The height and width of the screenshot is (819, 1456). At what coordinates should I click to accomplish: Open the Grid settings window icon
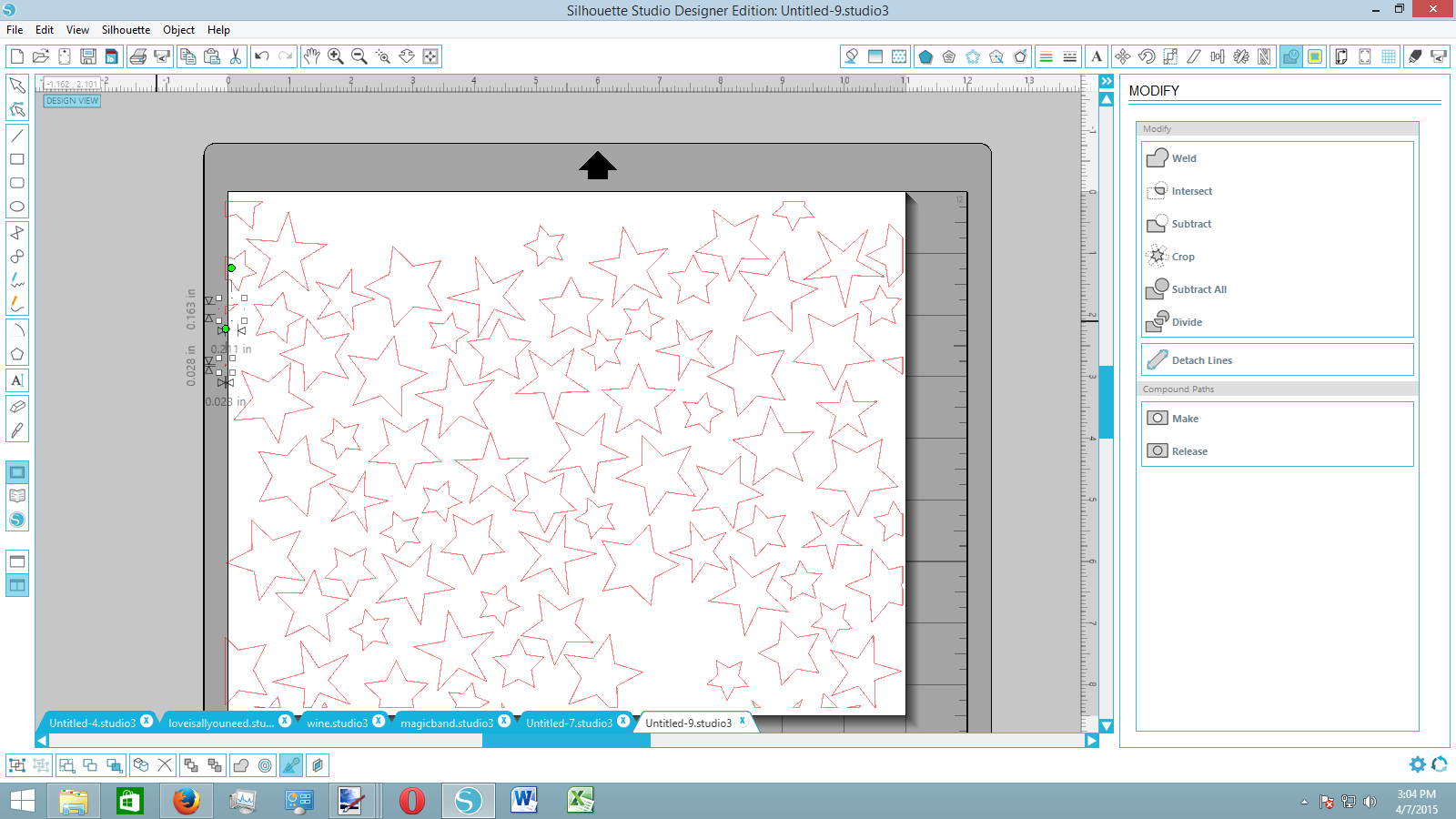(1389, 56)
